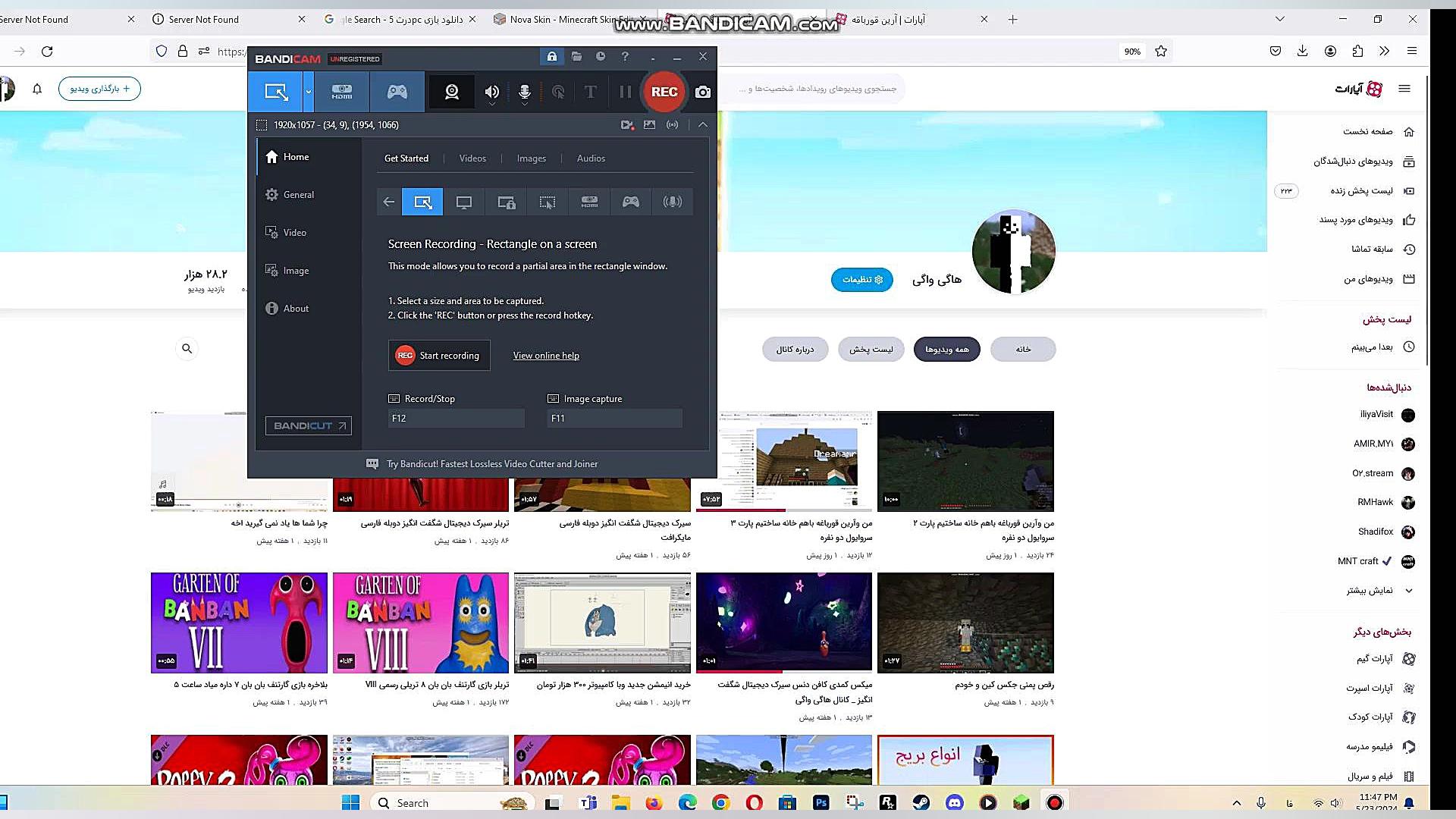Toggle the webcam overlay button
This screenshot has height=819, width=1456.
pos(452,92)
